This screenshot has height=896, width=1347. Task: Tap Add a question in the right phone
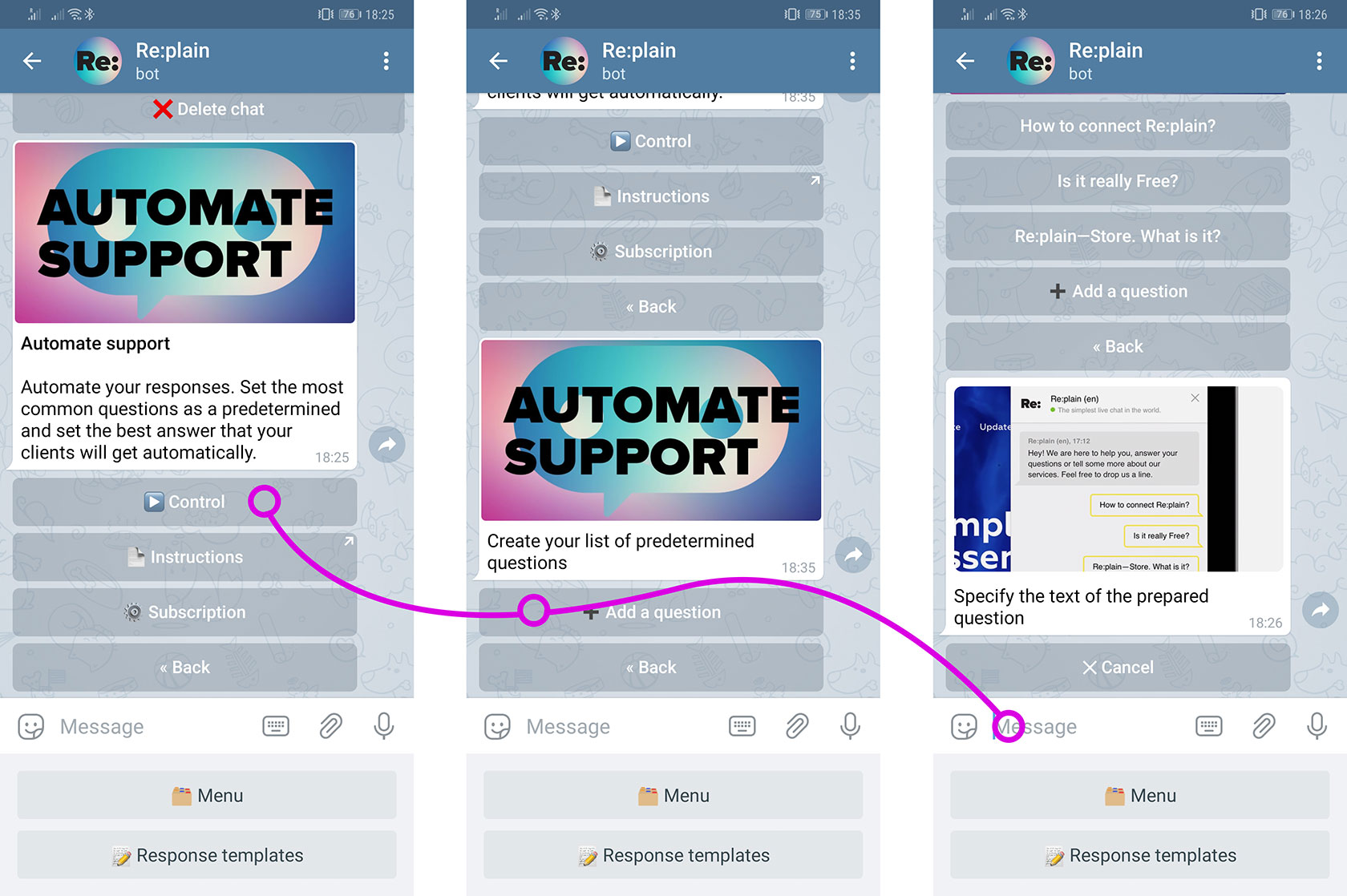pyautogui.click(x=1118, y=292)
